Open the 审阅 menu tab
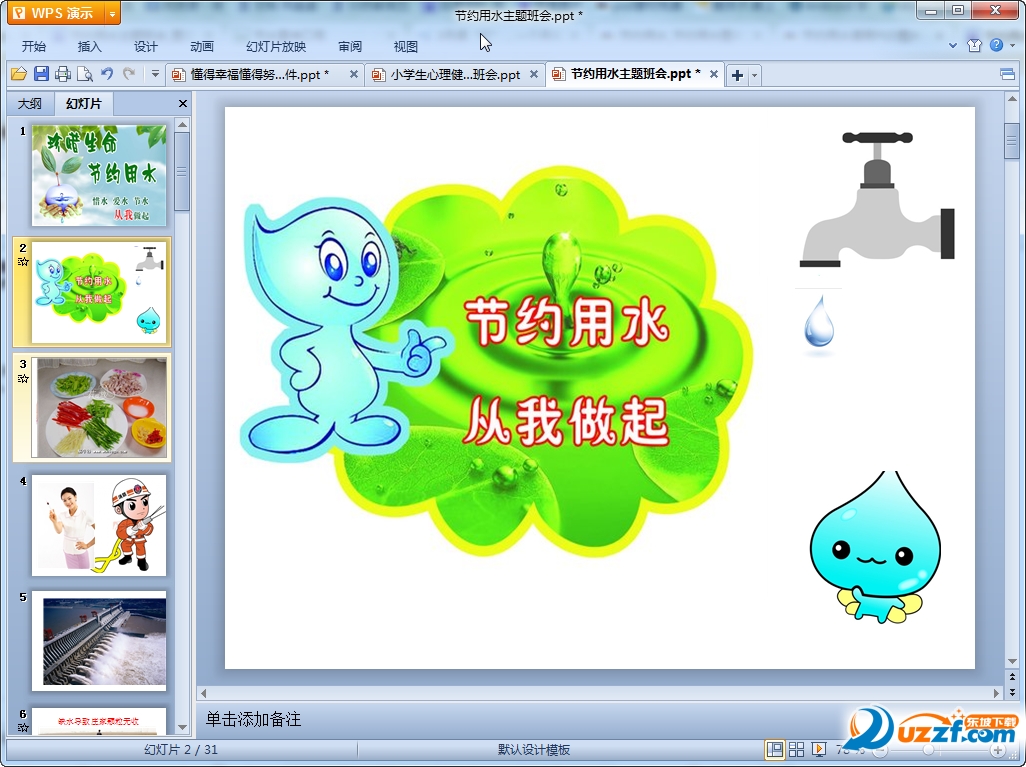The image size is (1026, 767). pyautogui.click(x=350, y=46)
